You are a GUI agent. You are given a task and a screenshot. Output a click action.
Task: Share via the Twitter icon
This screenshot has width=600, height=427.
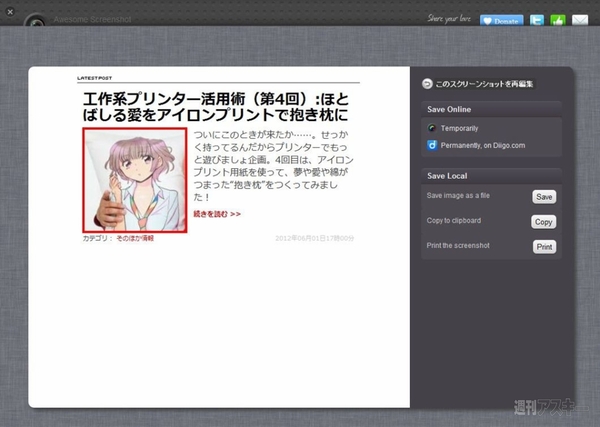pos(537,20)
